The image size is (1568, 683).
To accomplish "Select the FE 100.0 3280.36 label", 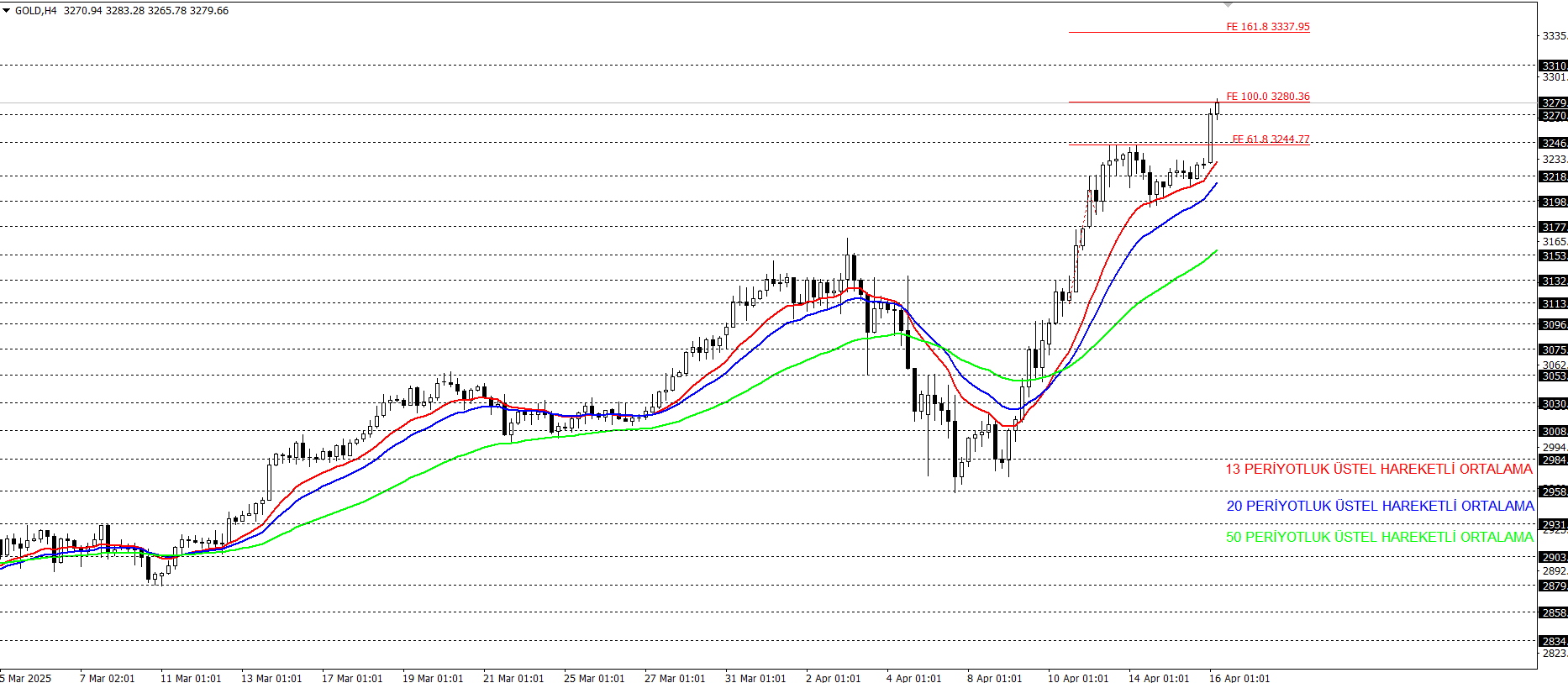I will coord(1267,97).
